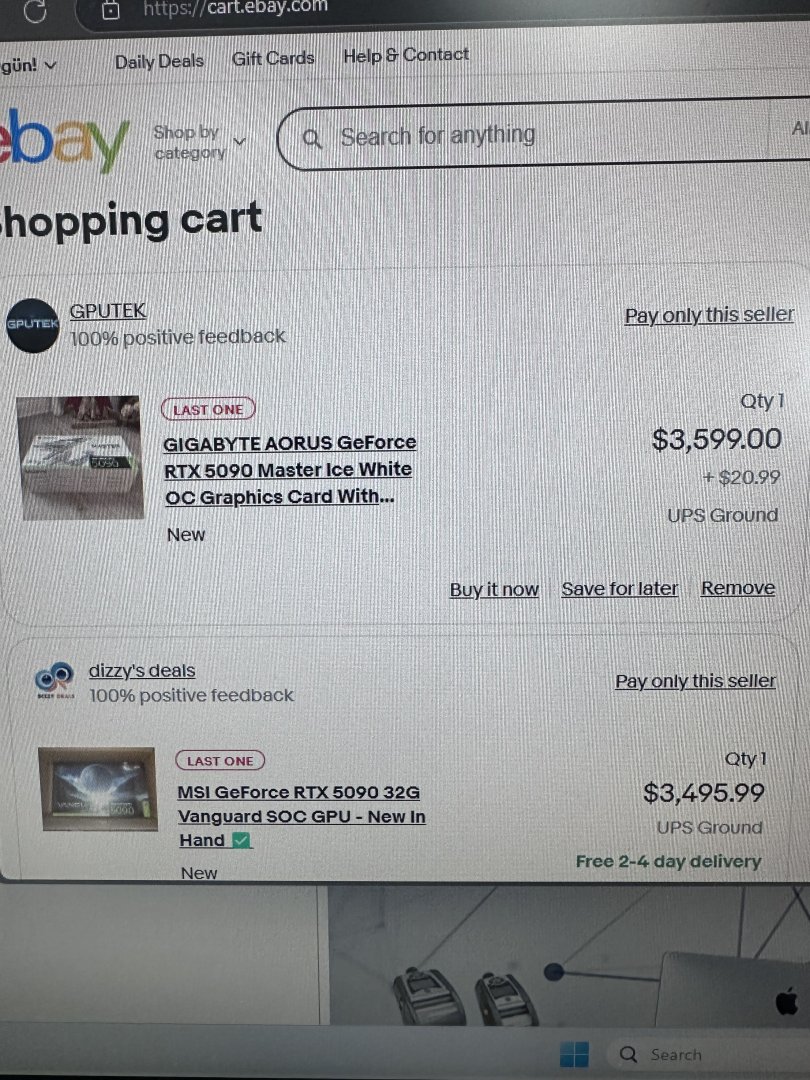This screenshot has height=1080, width=810.
Task: Pay only dizzy's deals seller
Action: (x=695, y=681)
